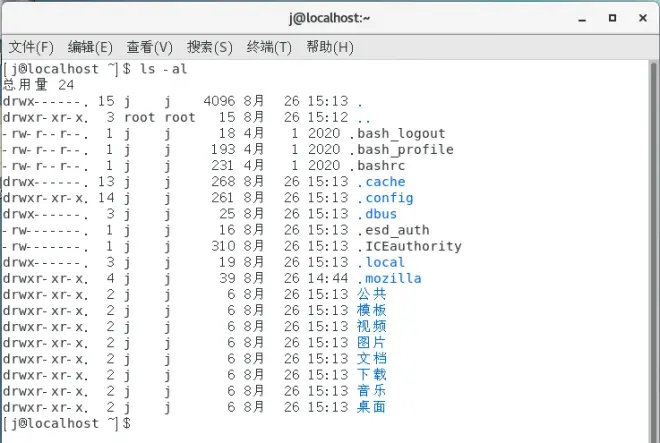Viewport: 660px width, 443px height.
Task: Click the 桌面 directory name
Action: 372,407
